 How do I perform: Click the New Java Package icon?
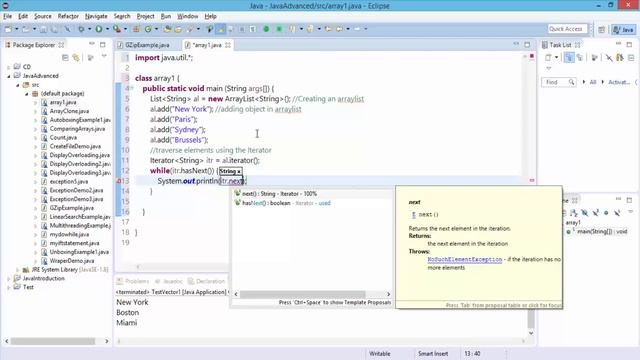[136, 29]
